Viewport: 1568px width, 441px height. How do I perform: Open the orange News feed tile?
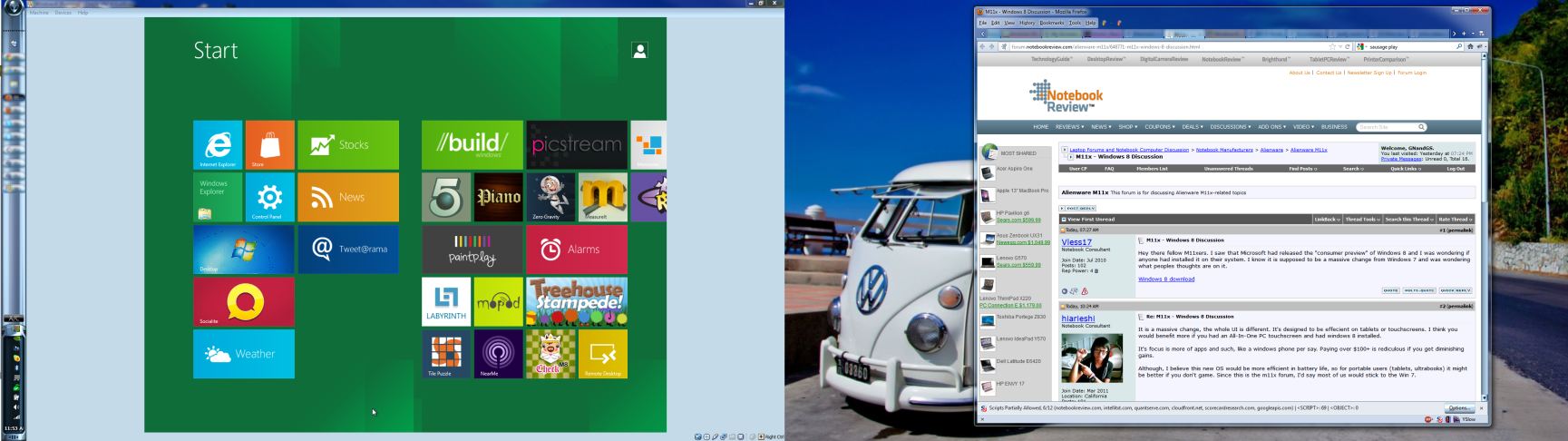pos(348,198)
